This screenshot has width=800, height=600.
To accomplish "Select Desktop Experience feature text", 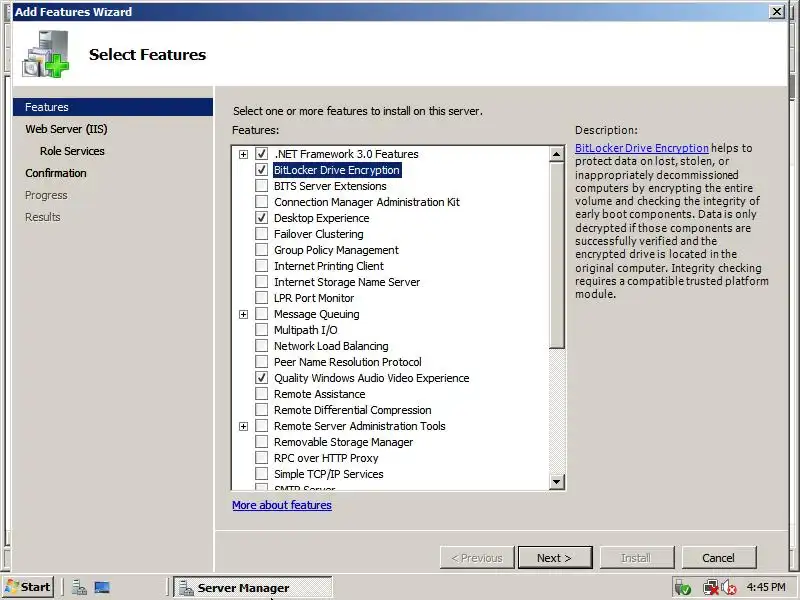I will 321,218.
